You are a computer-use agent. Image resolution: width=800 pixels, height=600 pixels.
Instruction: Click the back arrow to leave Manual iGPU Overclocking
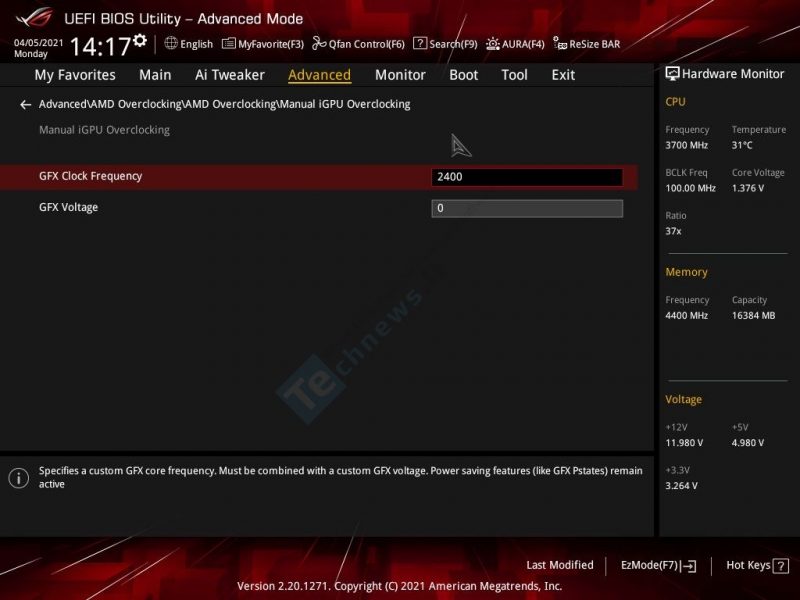pos(26,104)
